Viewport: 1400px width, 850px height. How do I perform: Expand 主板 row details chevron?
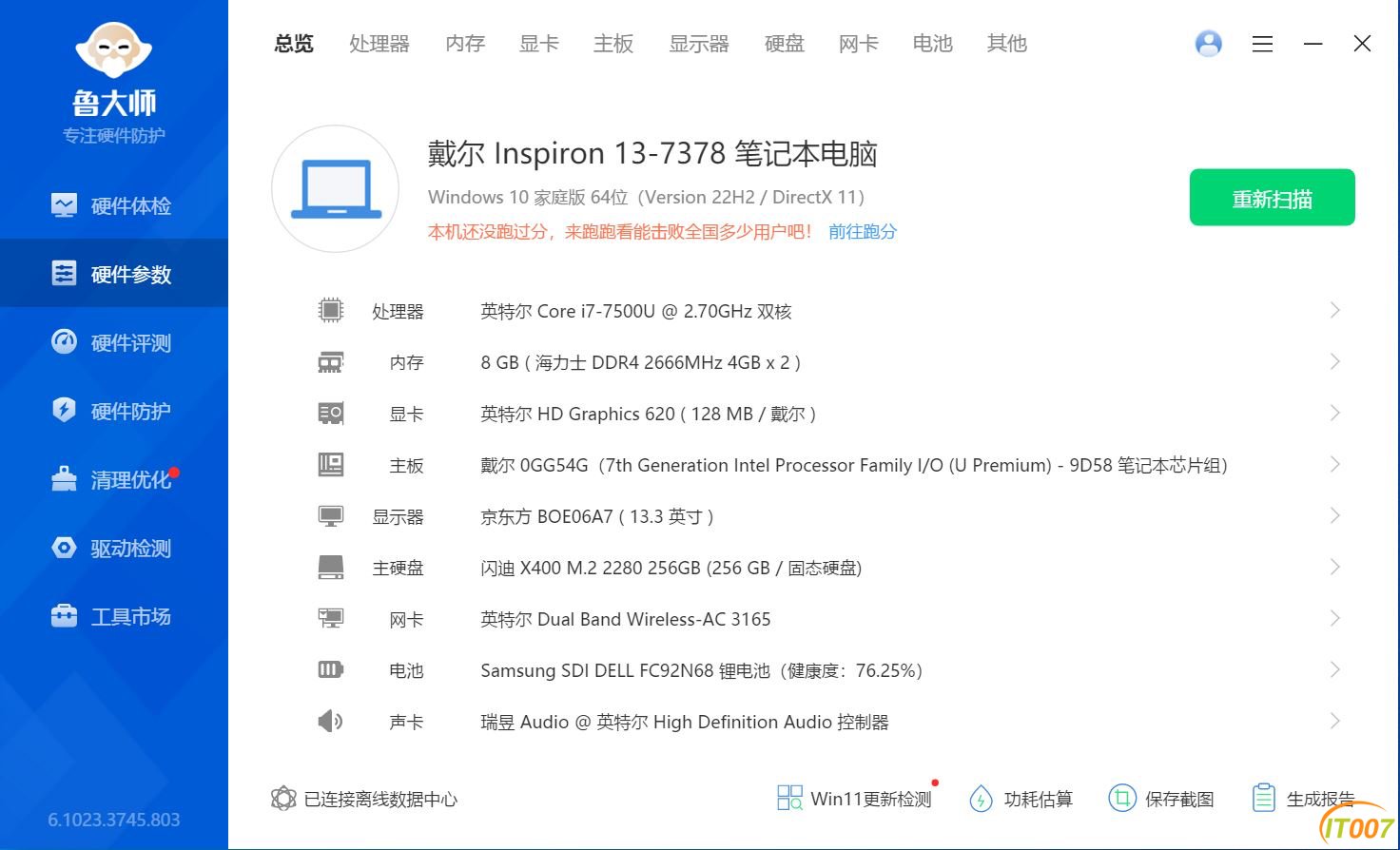[x=1335, y=464]
